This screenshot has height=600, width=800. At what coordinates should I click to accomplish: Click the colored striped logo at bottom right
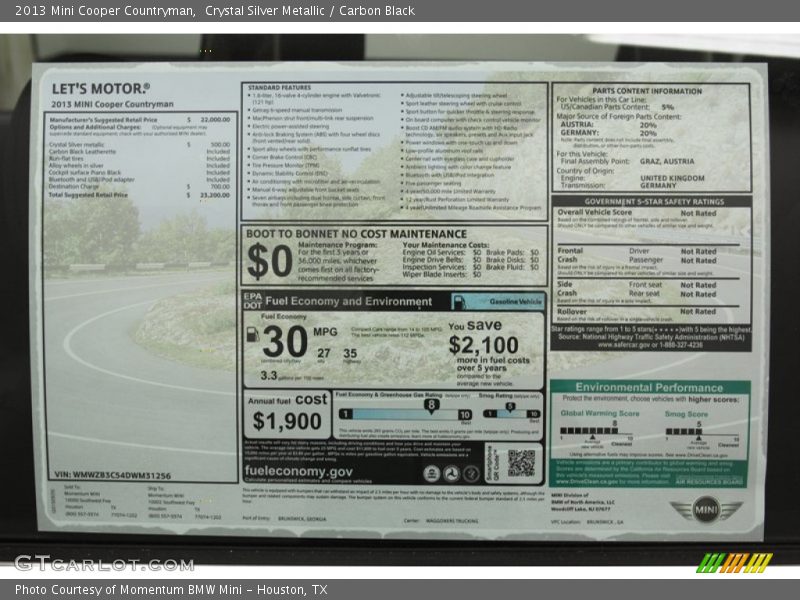coord(735,562)
